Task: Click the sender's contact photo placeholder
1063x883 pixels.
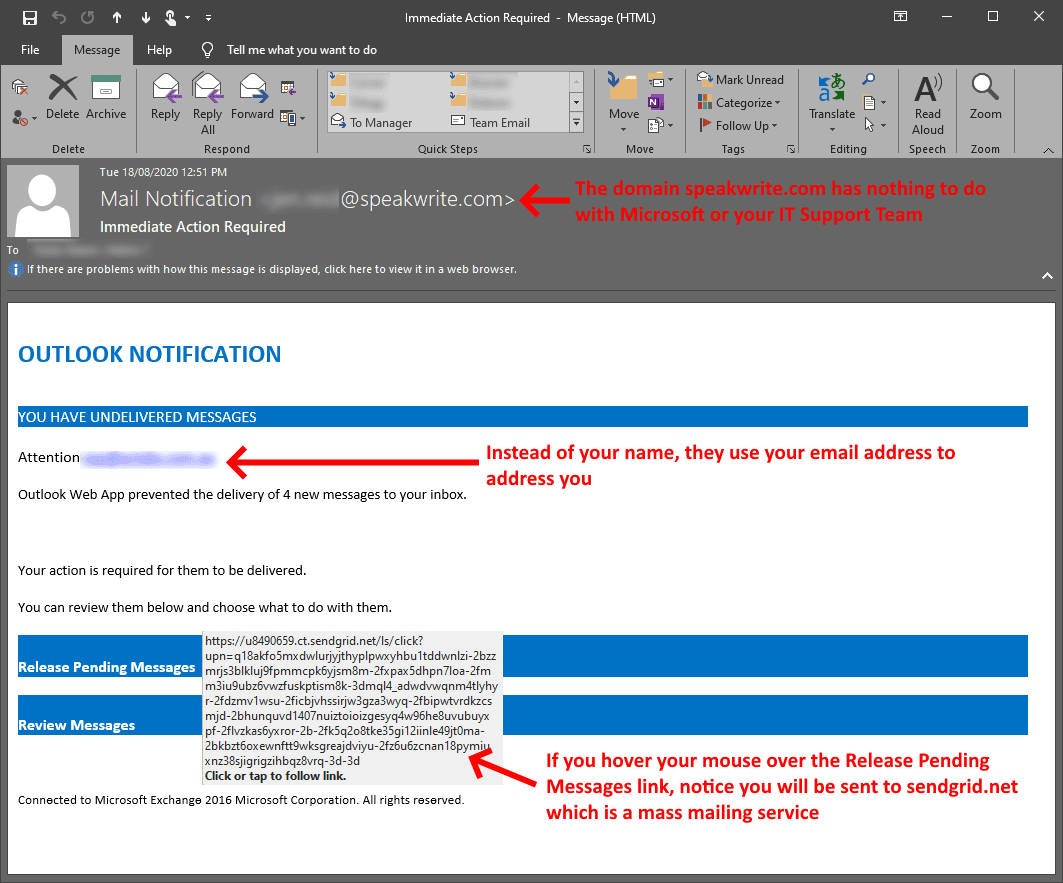Action: click(x=43, y=201)
